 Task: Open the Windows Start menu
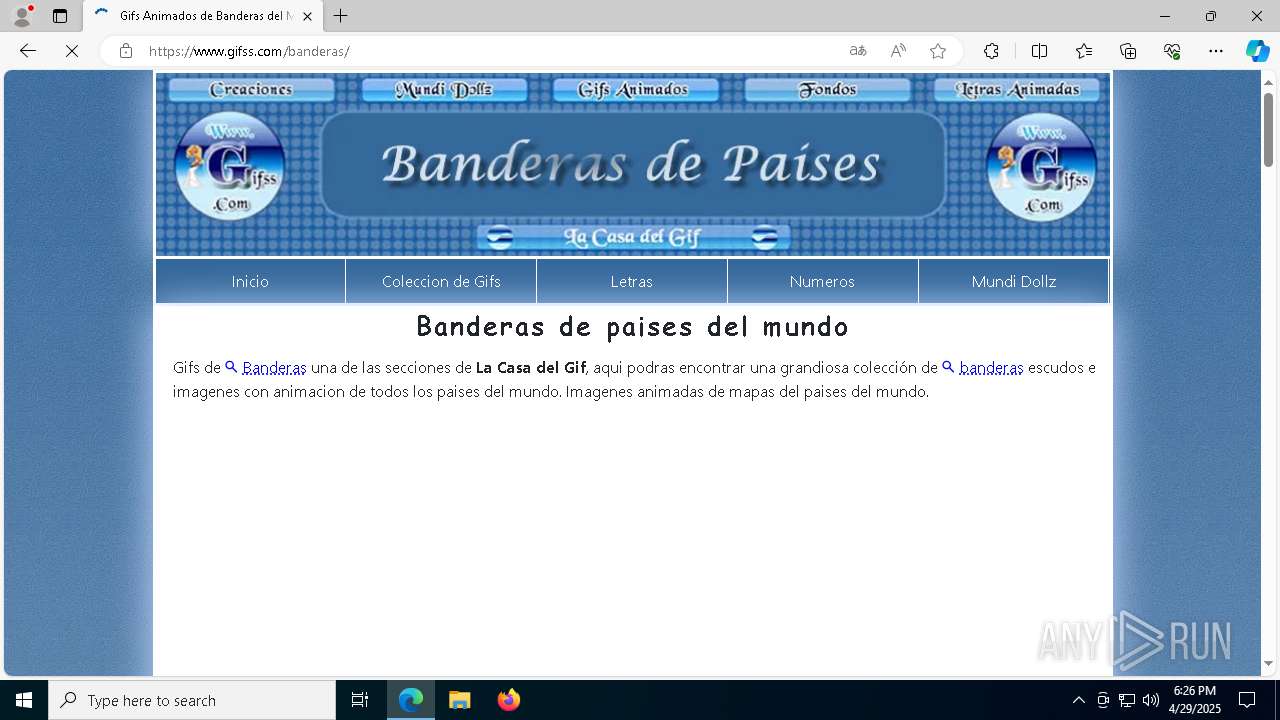click(24, 700)
